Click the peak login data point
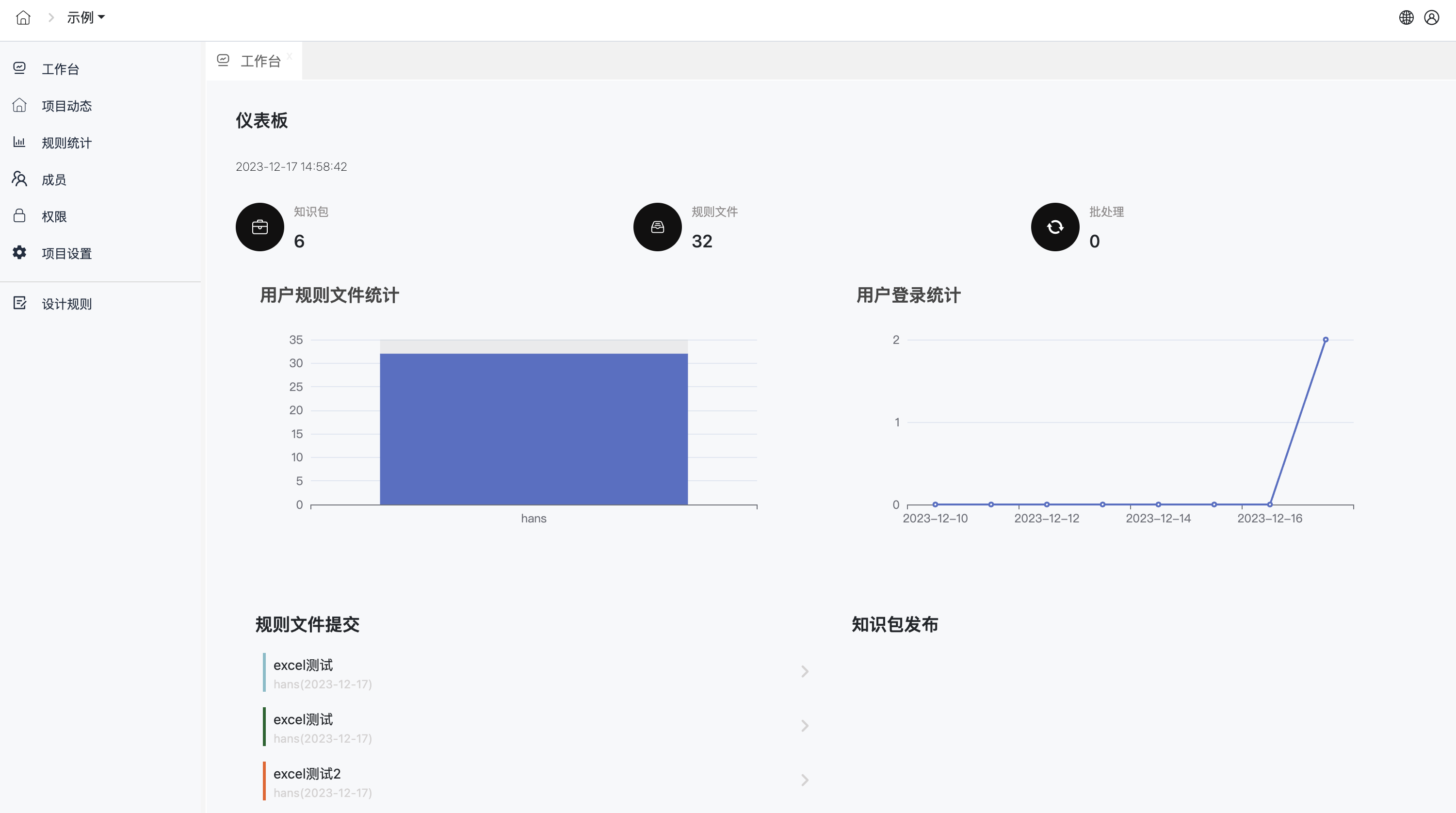 [x=1326, y=340]
